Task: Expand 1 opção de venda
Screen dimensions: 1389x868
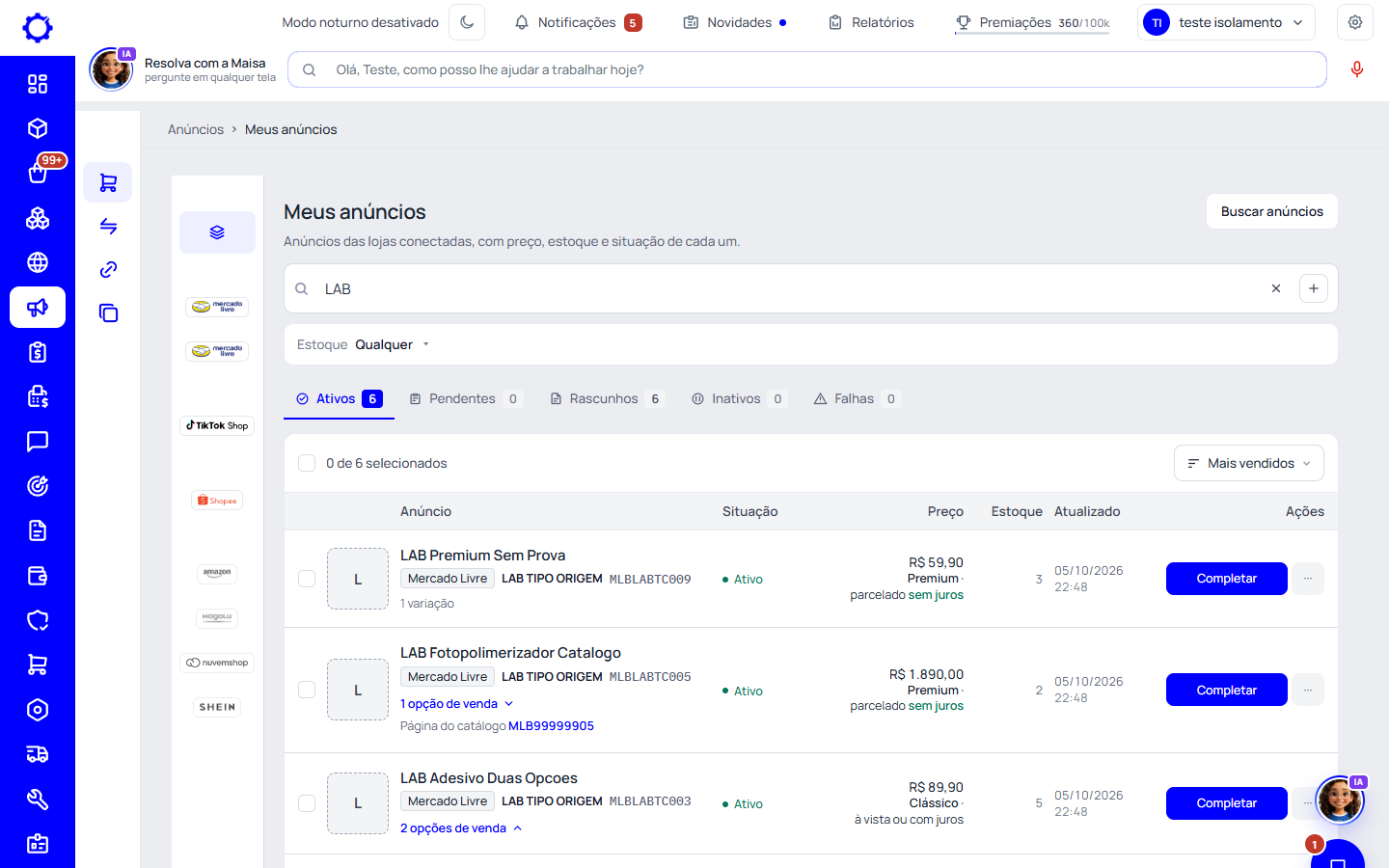Action: pos(456,704)
